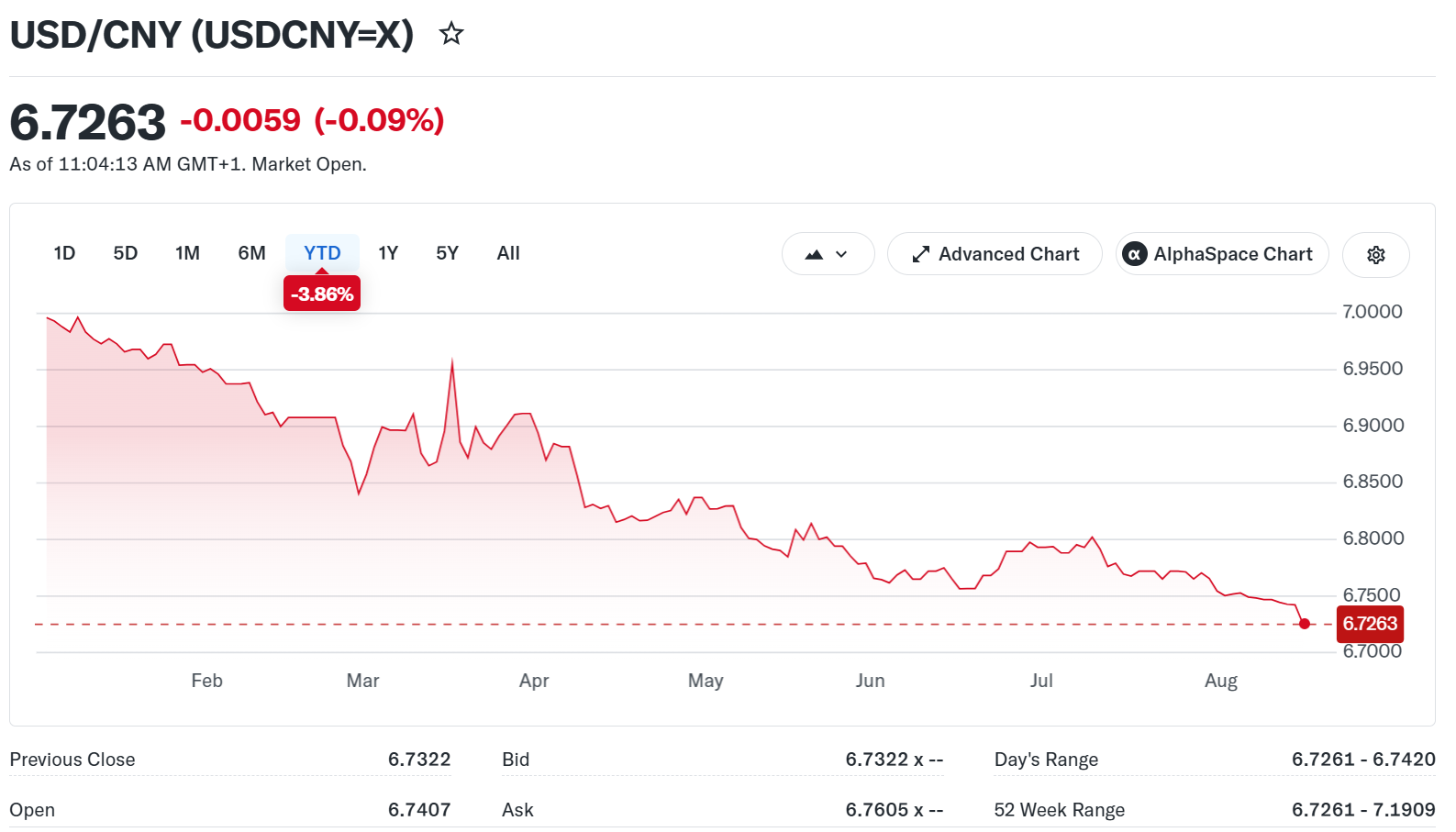Switch chart to 1M range
Screen dimensions: 1456x832
point(187,253)
